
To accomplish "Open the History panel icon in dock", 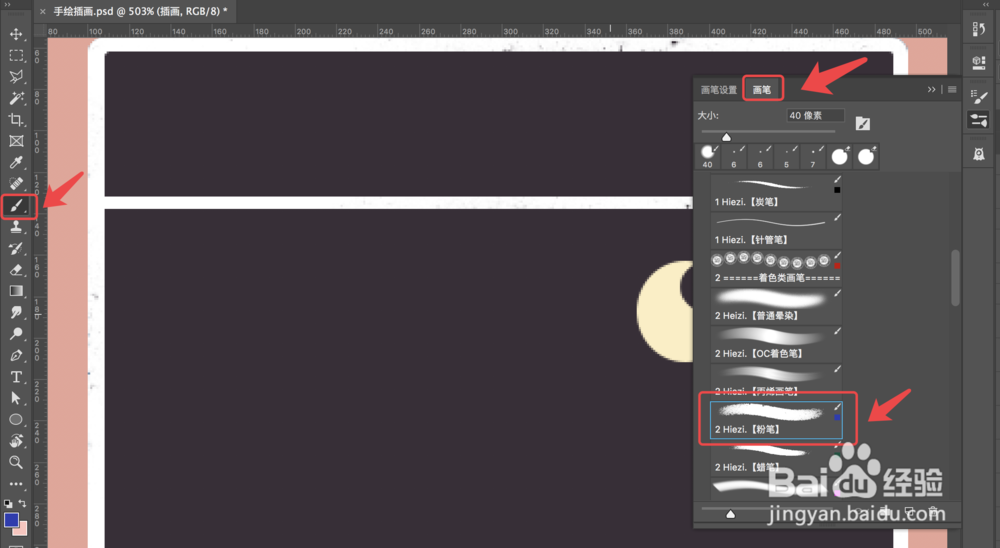I will tap(979, 29).
